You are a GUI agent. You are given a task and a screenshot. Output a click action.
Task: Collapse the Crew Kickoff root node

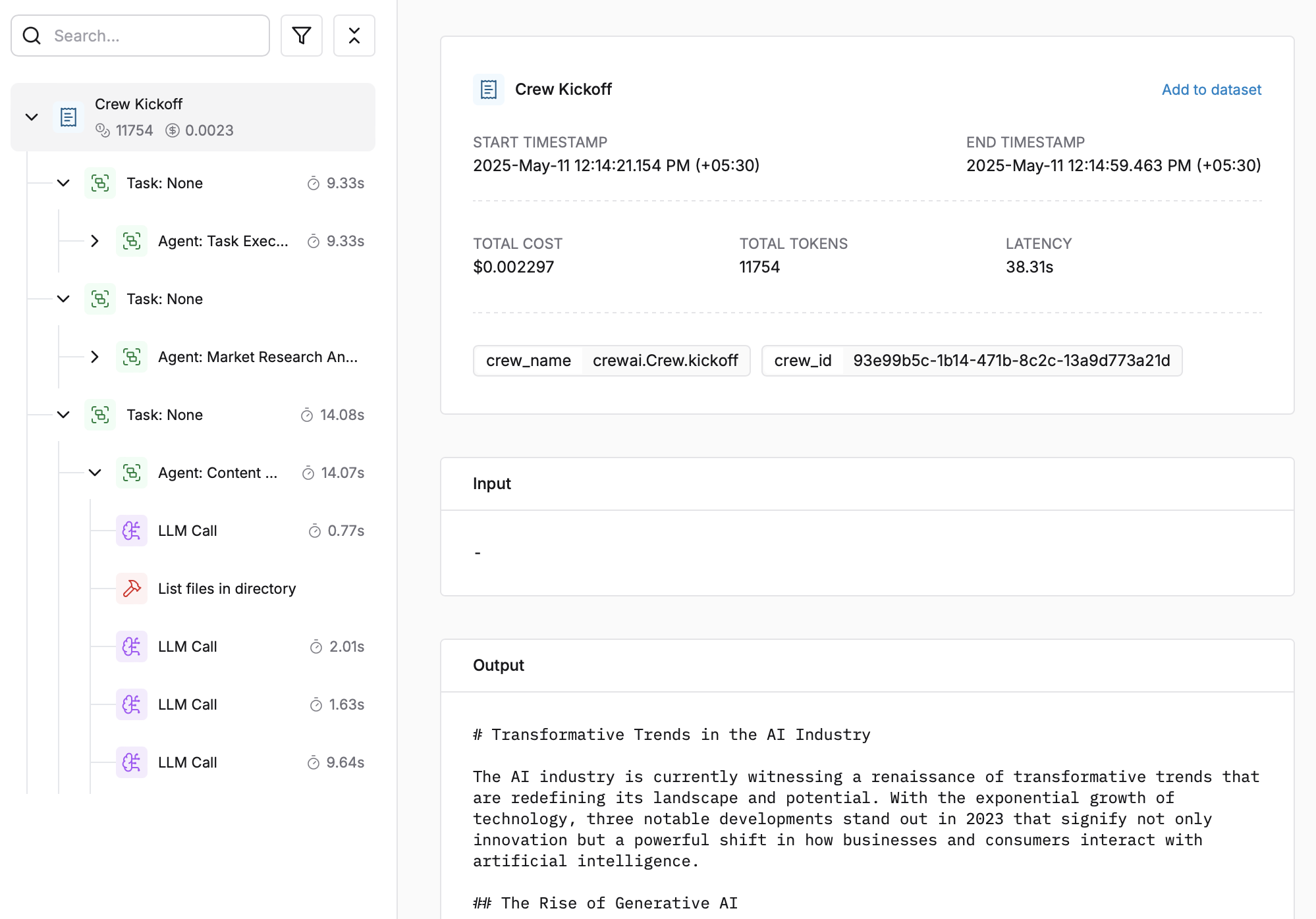[32, 117]
